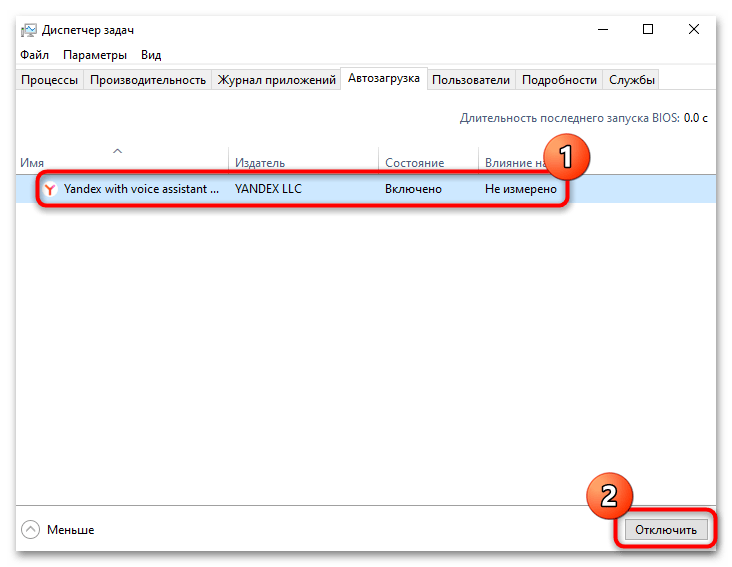Screen dimensions: 732x567
Task: Open the Файл menu
Action: tap(35, 55)
